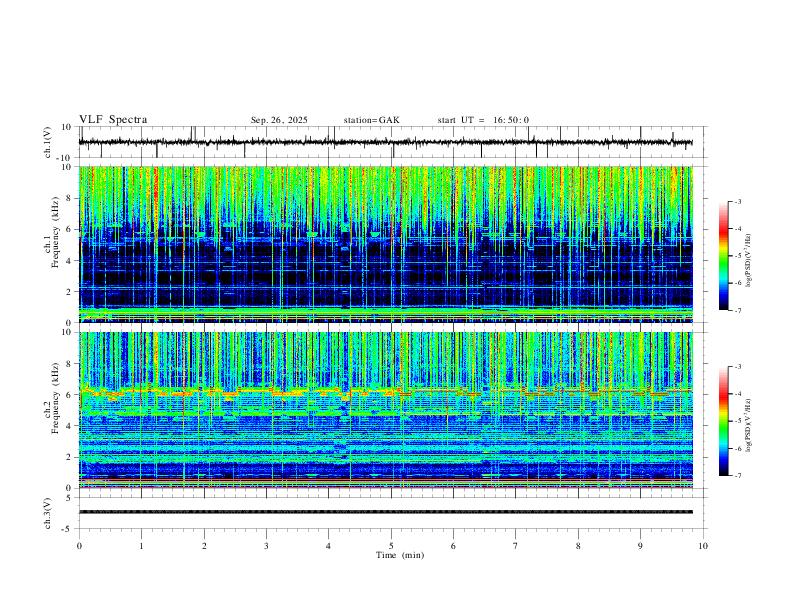Click time axis tick label "2"
Viewport: 792px width, 612px height.
click(204, 546)
